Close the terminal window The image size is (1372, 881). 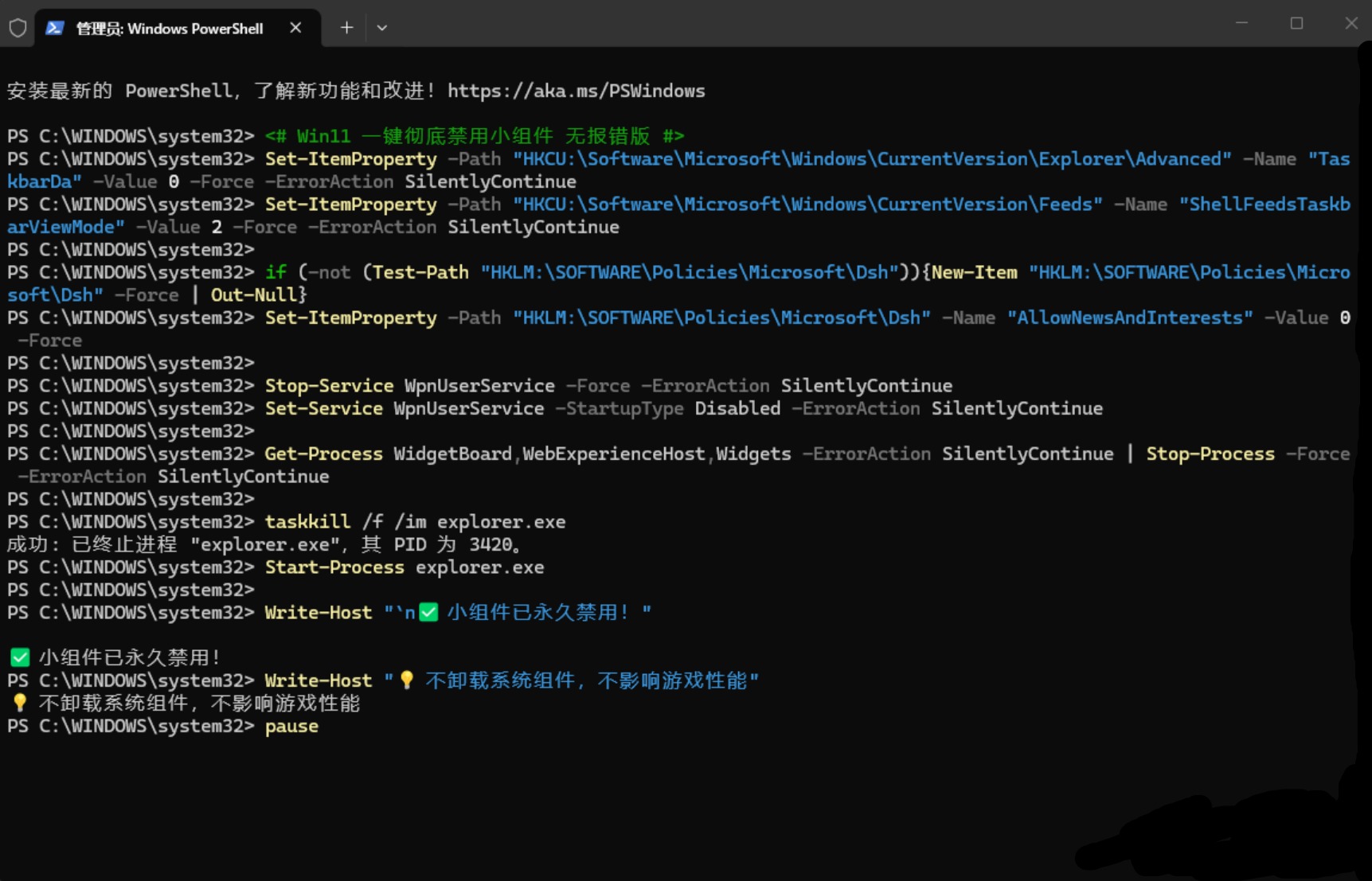(1351, 23)
